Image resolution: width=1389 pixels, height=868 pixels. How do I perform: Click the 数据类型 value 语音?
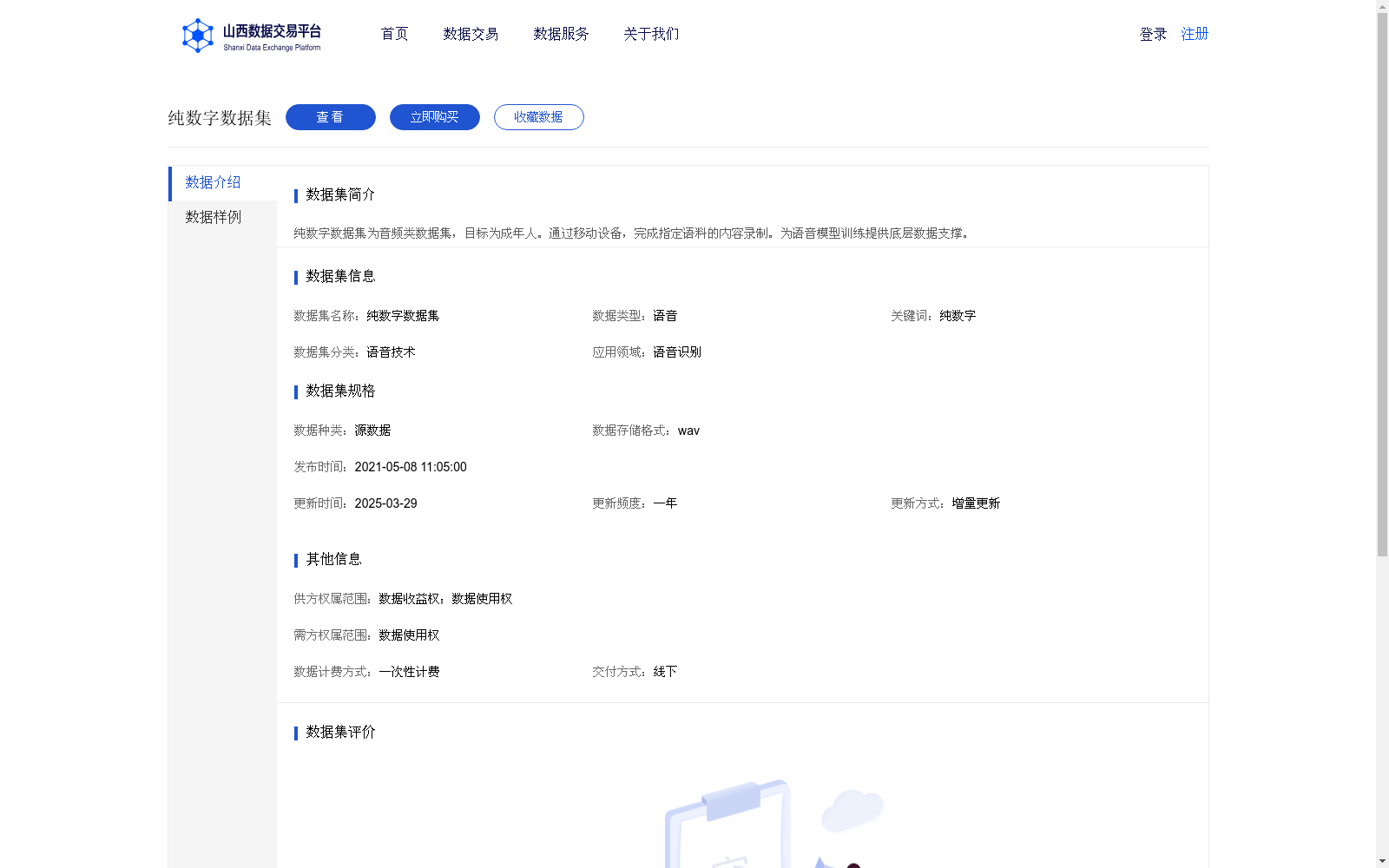point(665,316)
